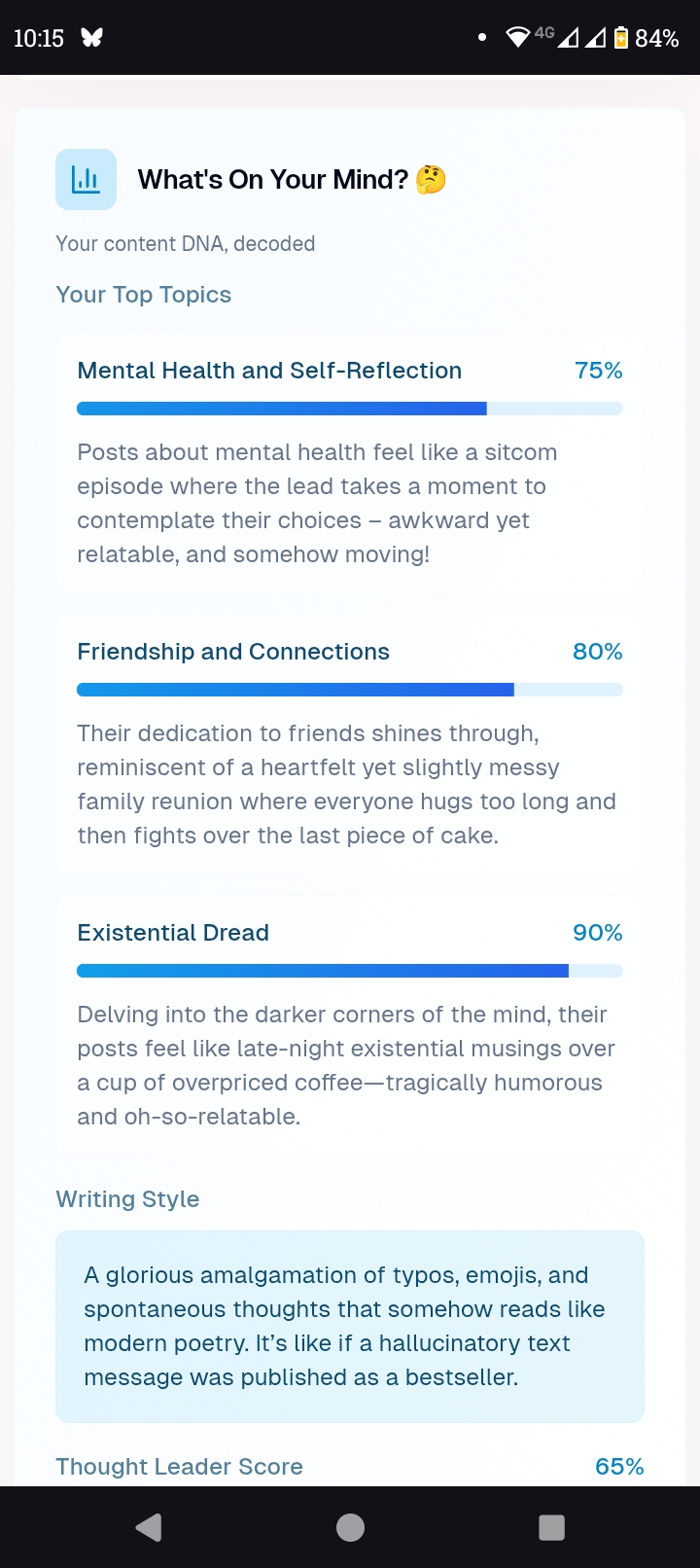Tap the butterfly notification icon in status bar
Viewport: 700px width, 1568px height.
[91, 38]
